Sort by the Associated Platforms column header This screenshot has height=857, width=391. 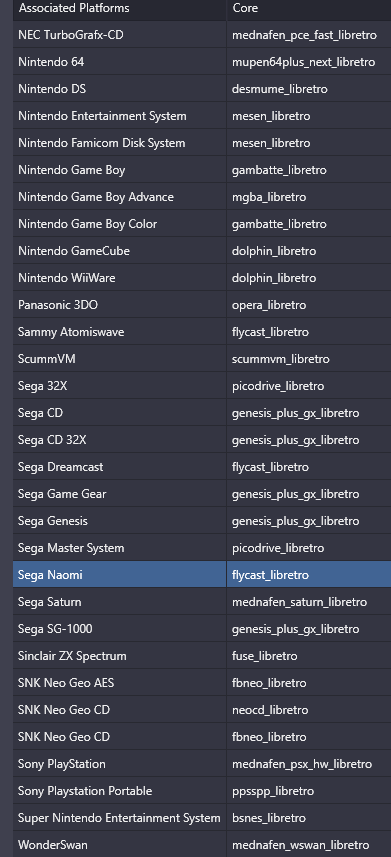point(120,8)
